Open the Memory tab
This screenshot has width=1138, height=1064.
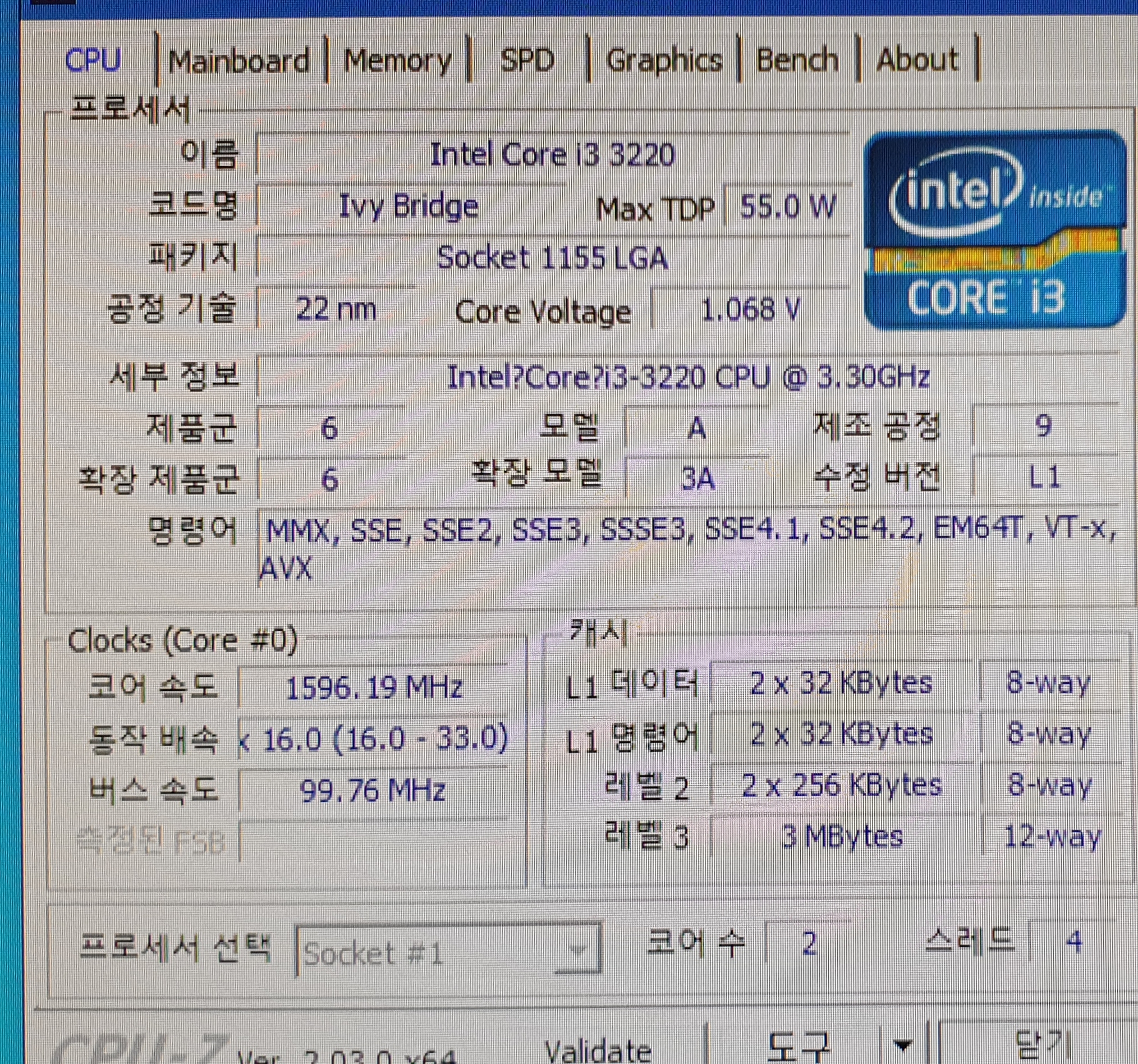[397, 61]
